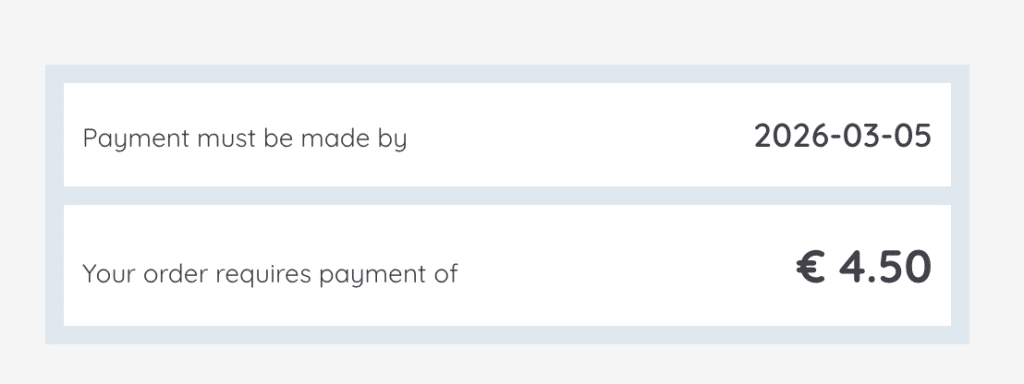1024x384 pixels.
Task: Select the 4.50 amount value
Action: [x=885, y=268]
